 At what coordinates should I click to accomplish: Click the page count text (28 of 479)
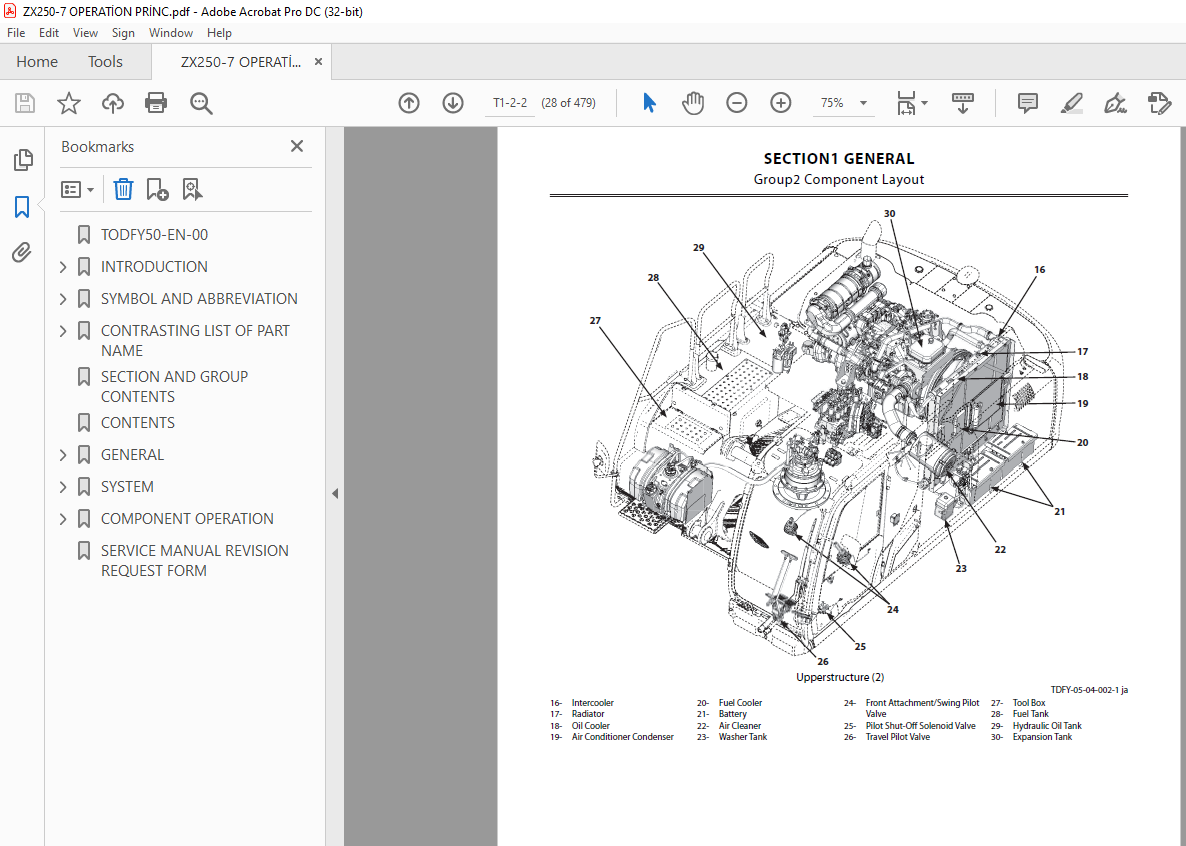[x=568, y=103]
